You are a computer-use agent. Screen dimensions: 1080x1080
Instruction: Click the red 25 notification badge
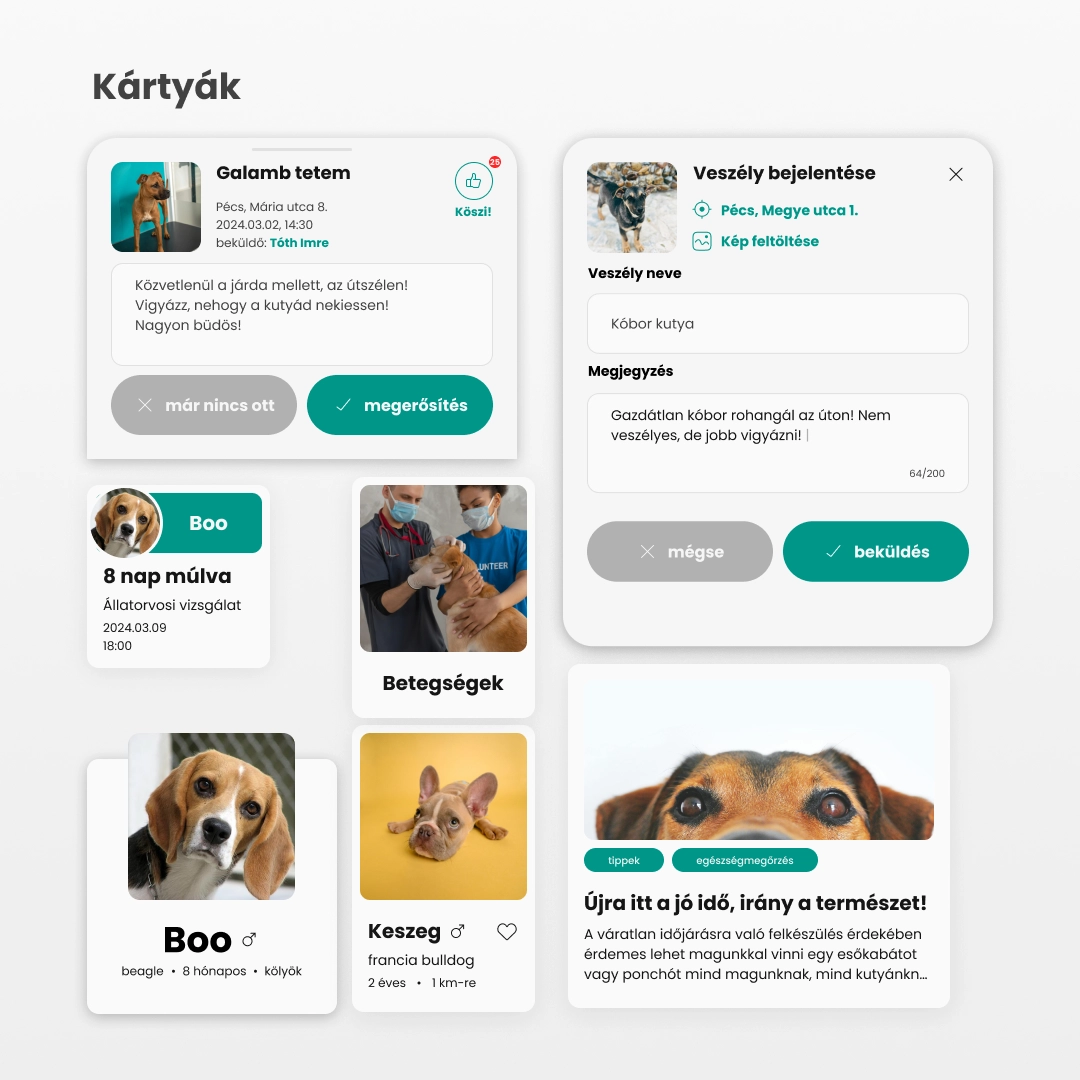click(495, 162)
